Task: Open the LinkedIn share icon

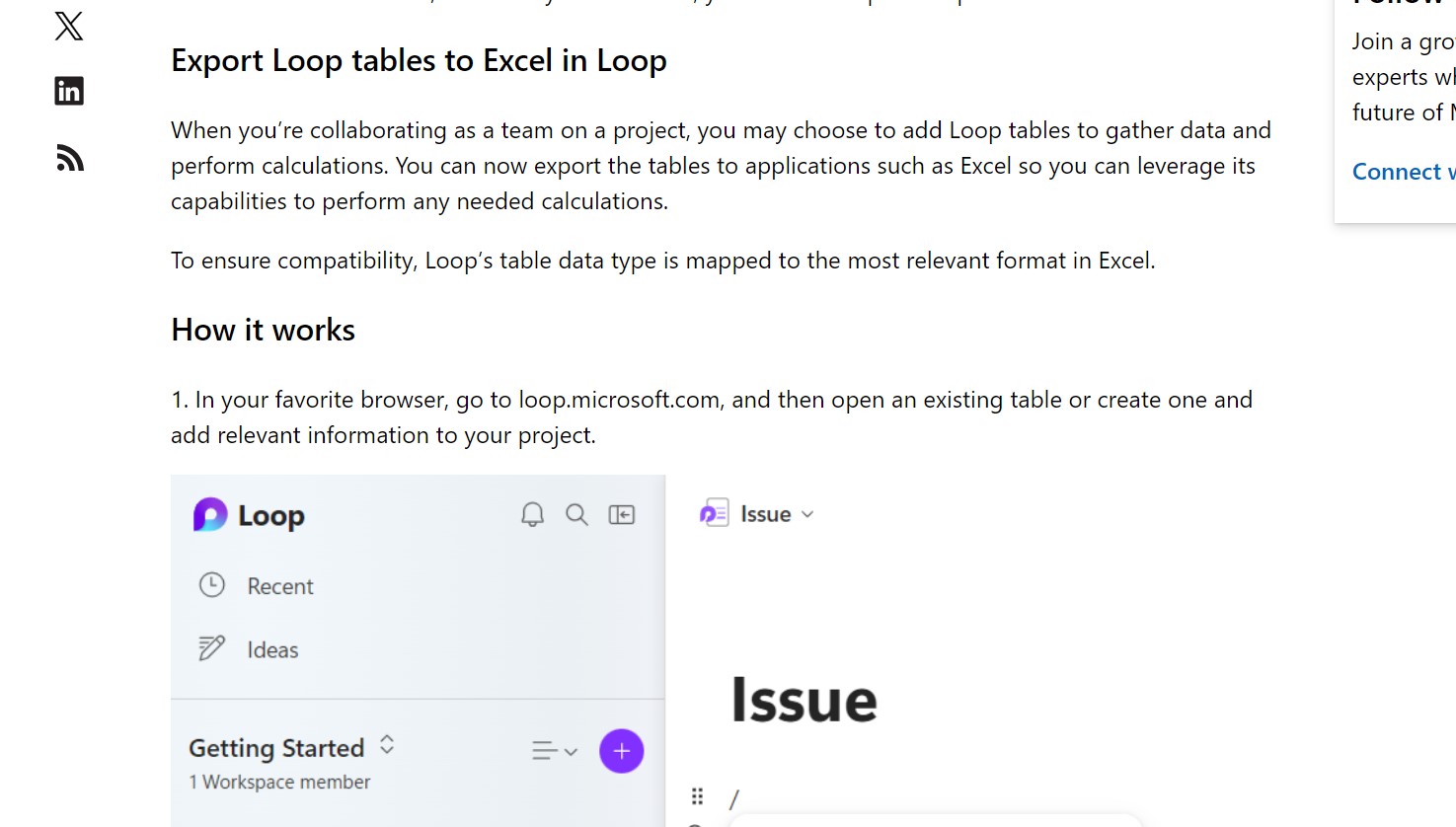Action: coord(68,90)
